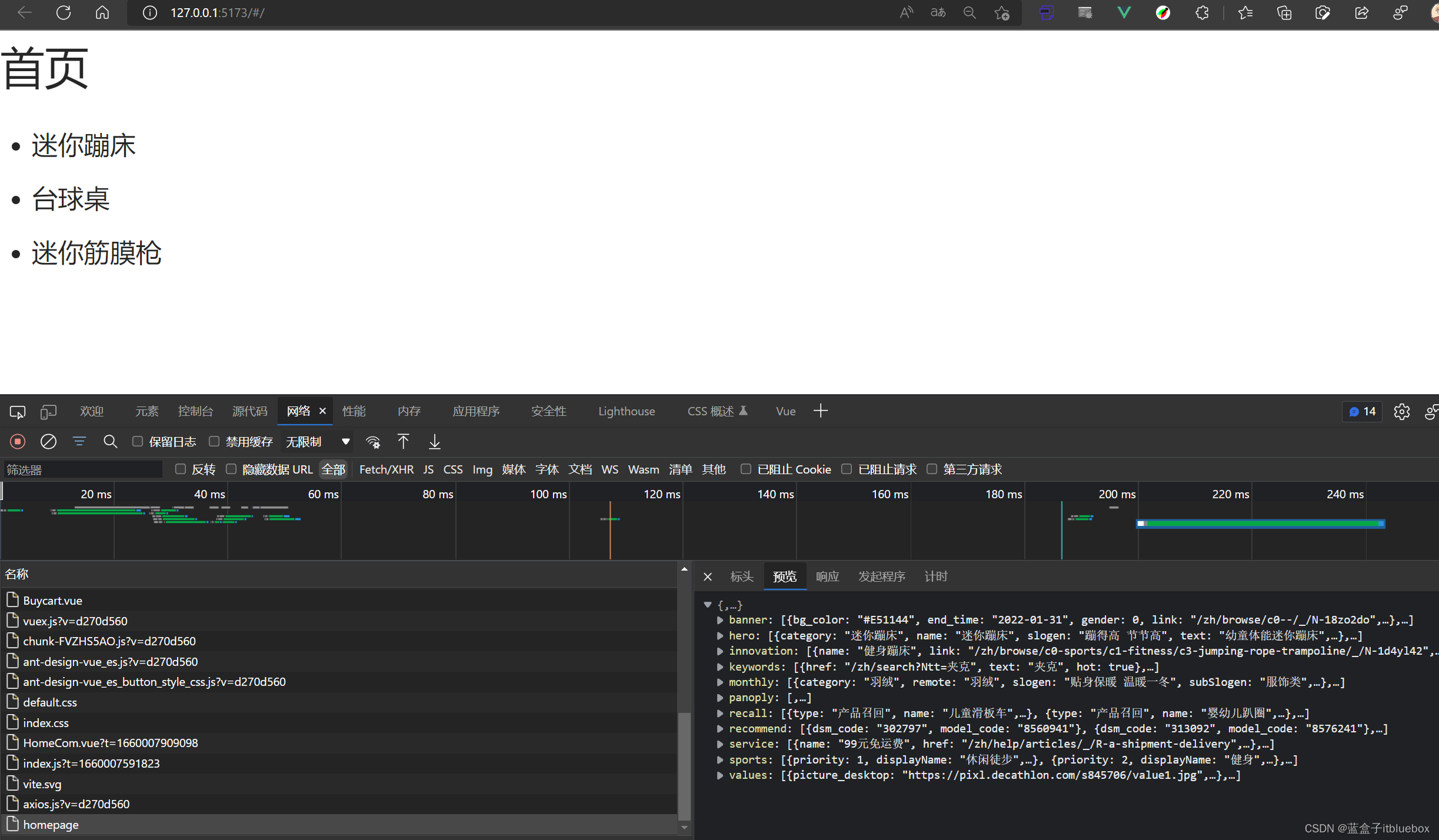Activate inspect element picker icon
The height and width of the screenshot is (840, 1439).
click(x=18, y=412)
